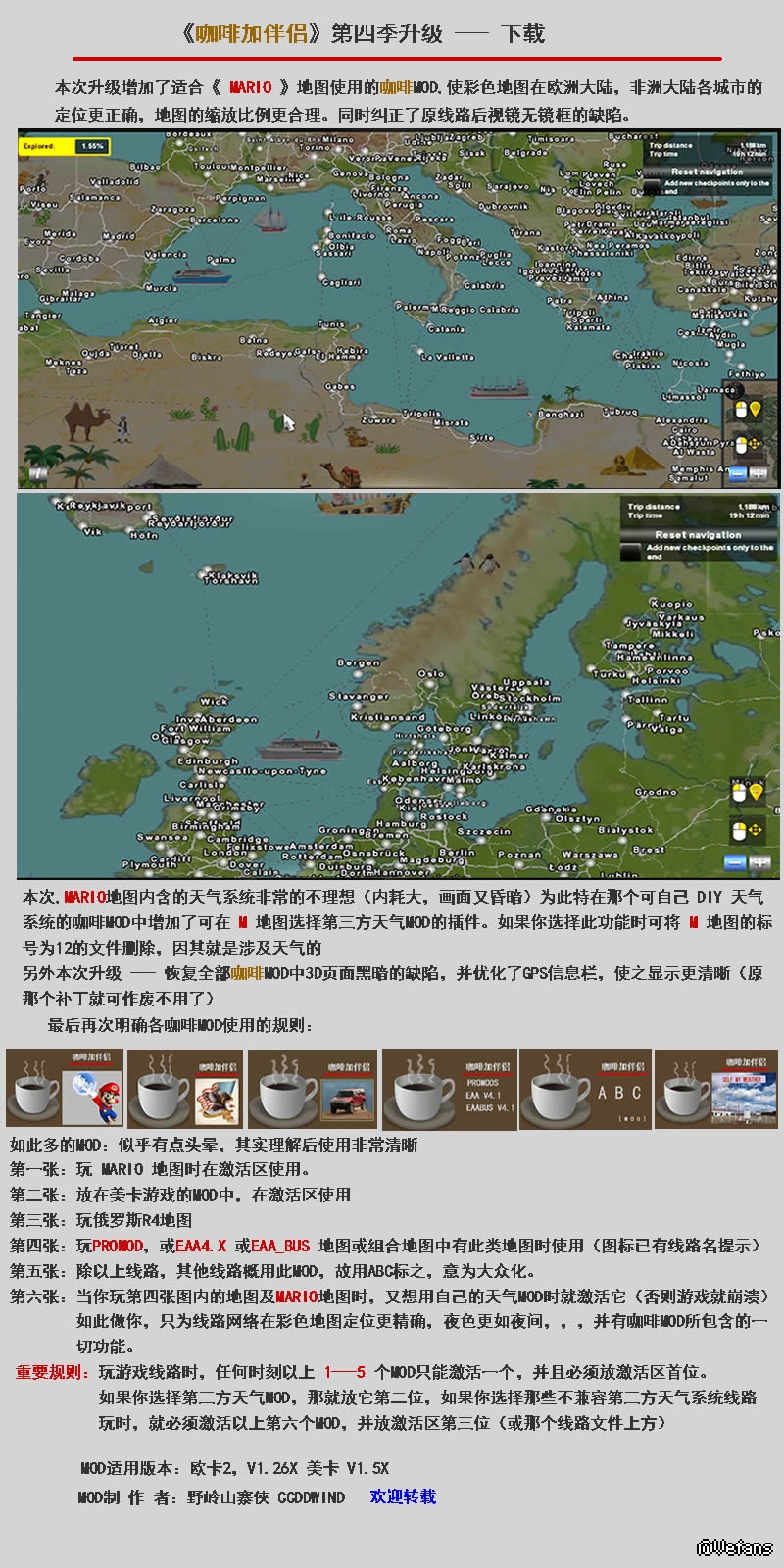
Task: Click yellow waypoint pin icon on Mediterranean map
Action: coord(756,410)
